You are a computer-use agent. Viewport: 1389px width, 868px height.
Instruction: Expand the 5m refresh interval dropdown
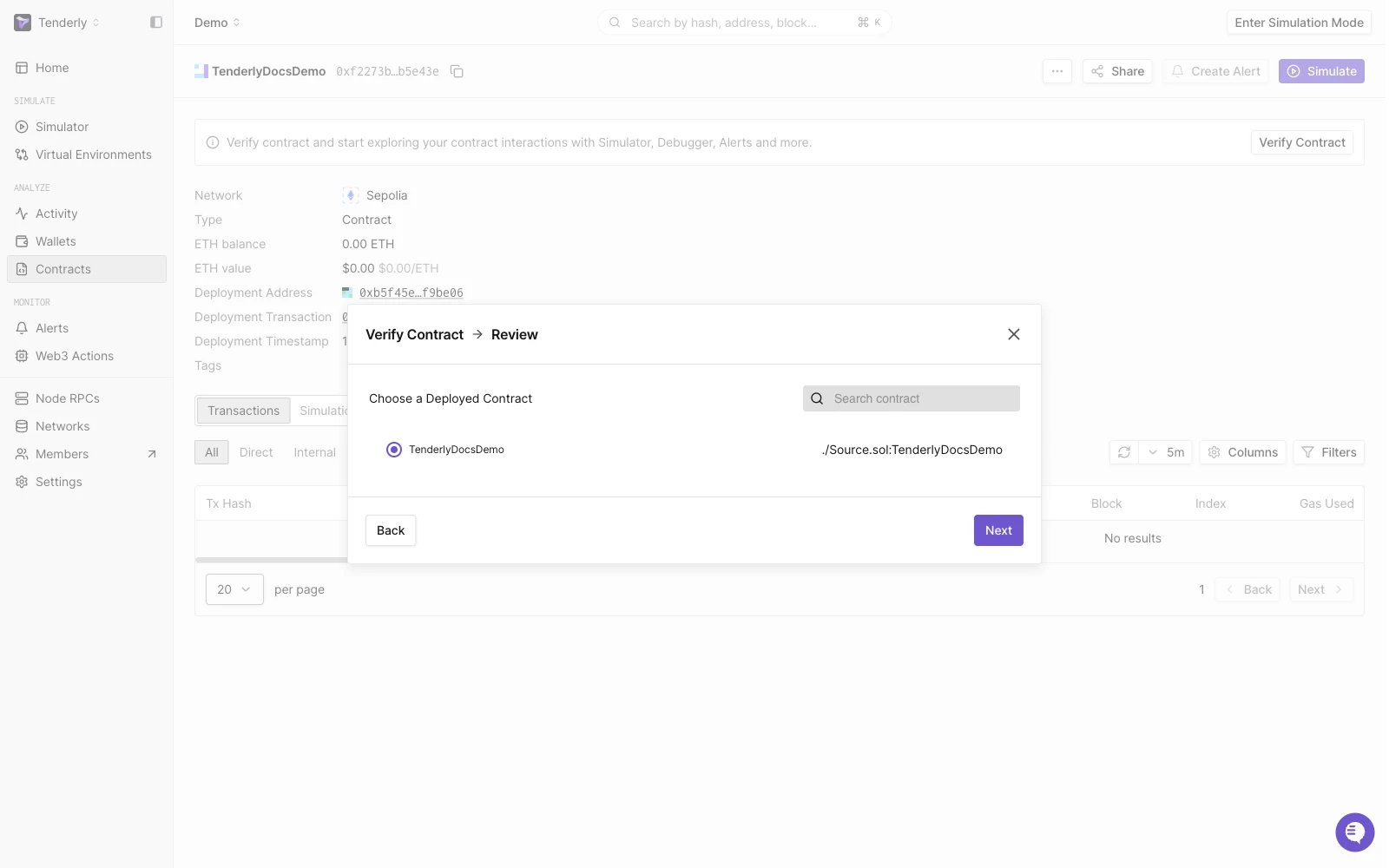(x=1165, y=452)
